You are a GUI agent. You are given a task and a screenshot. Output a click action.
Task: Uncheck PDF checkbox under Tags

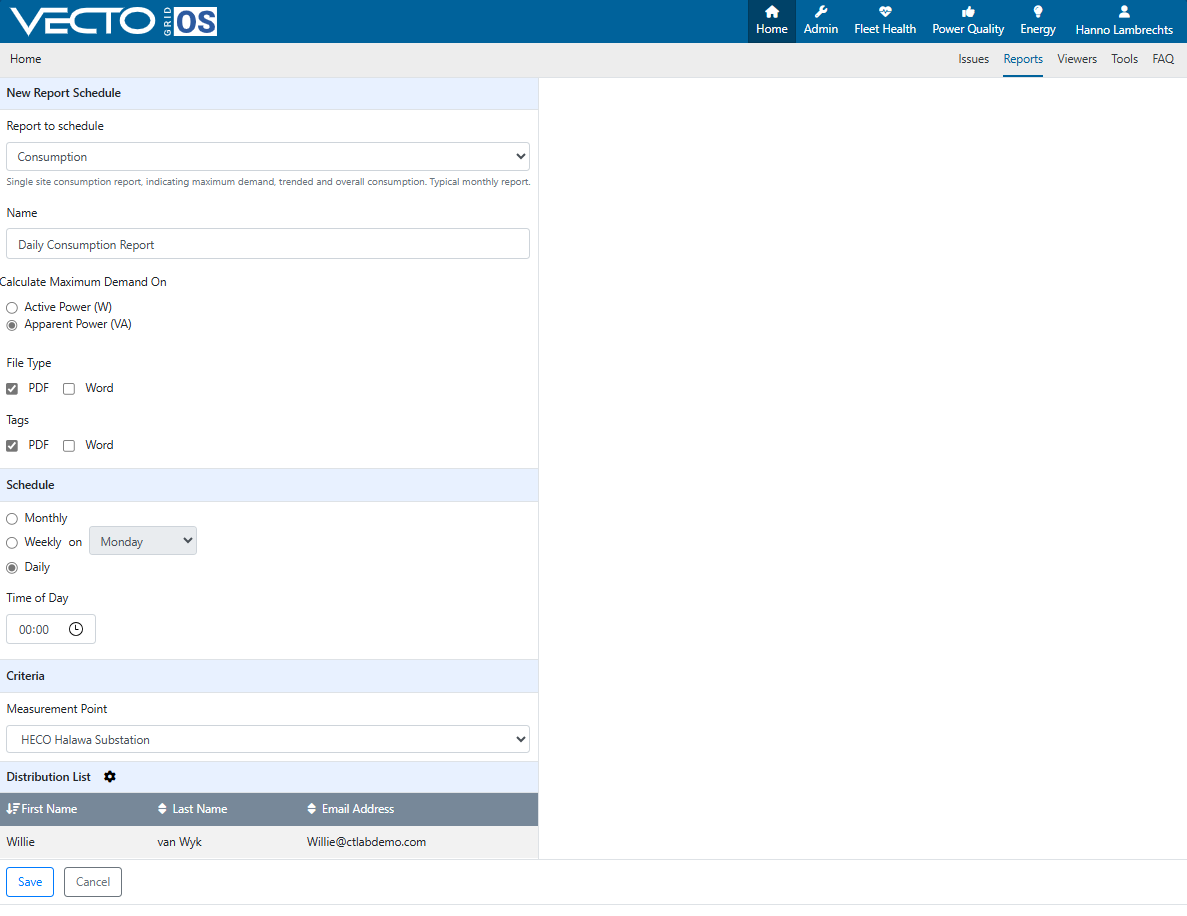pyautogui.click(x=12, y=446)
